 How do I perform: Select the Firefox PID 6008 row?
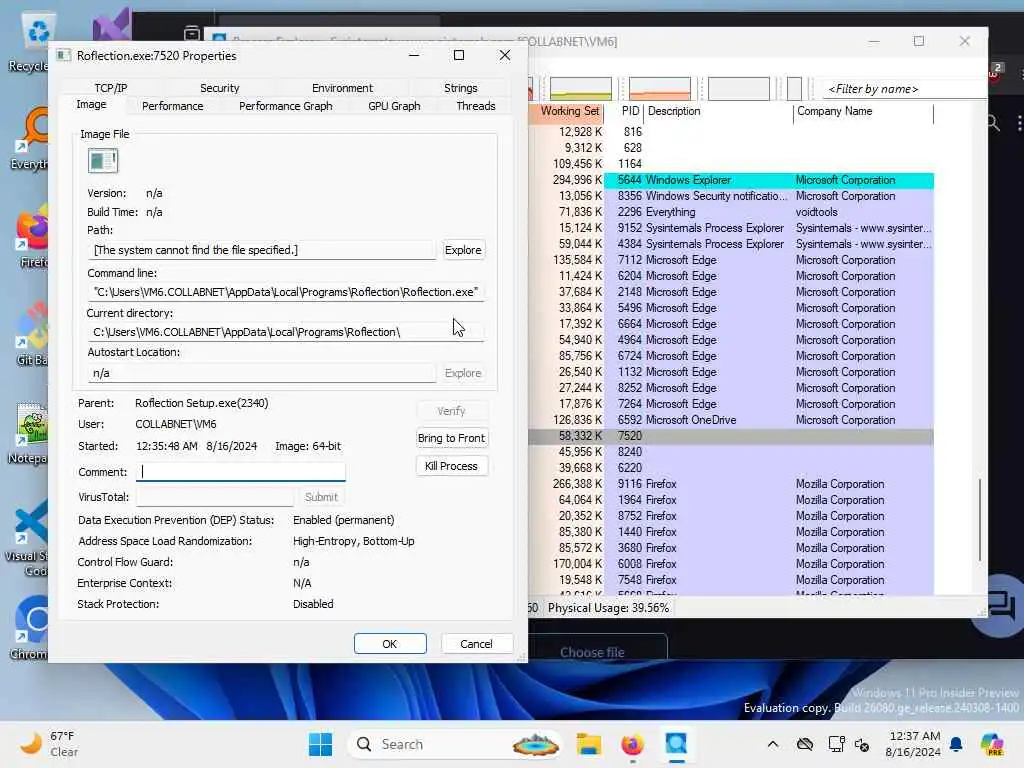[731, 564]
